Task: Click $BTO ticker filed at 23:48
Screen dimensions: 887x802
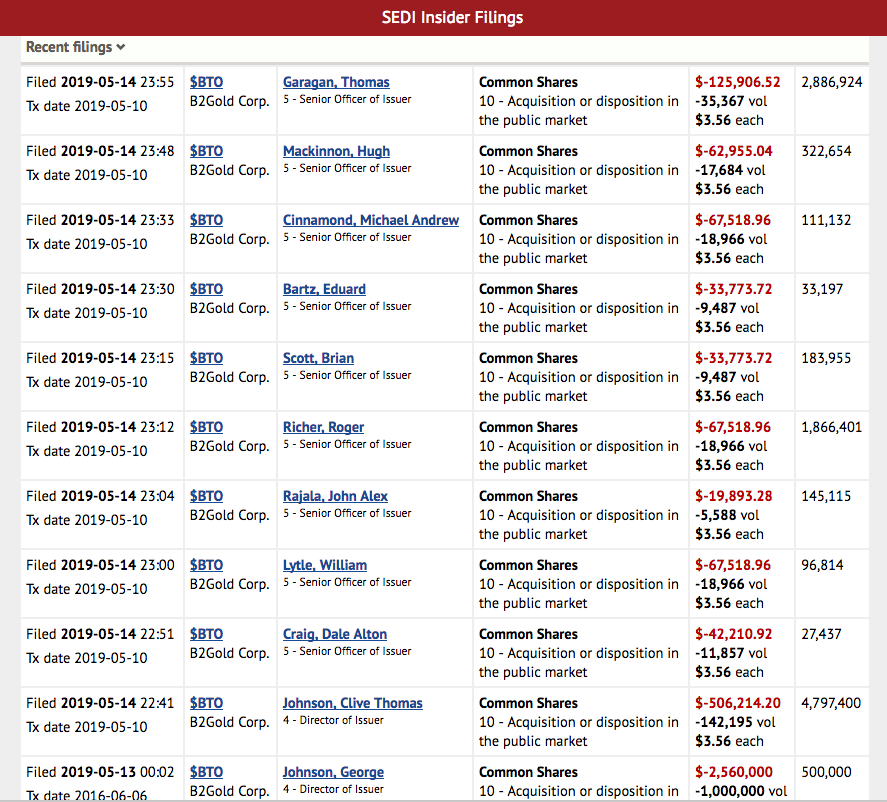Action: point(206,151)
